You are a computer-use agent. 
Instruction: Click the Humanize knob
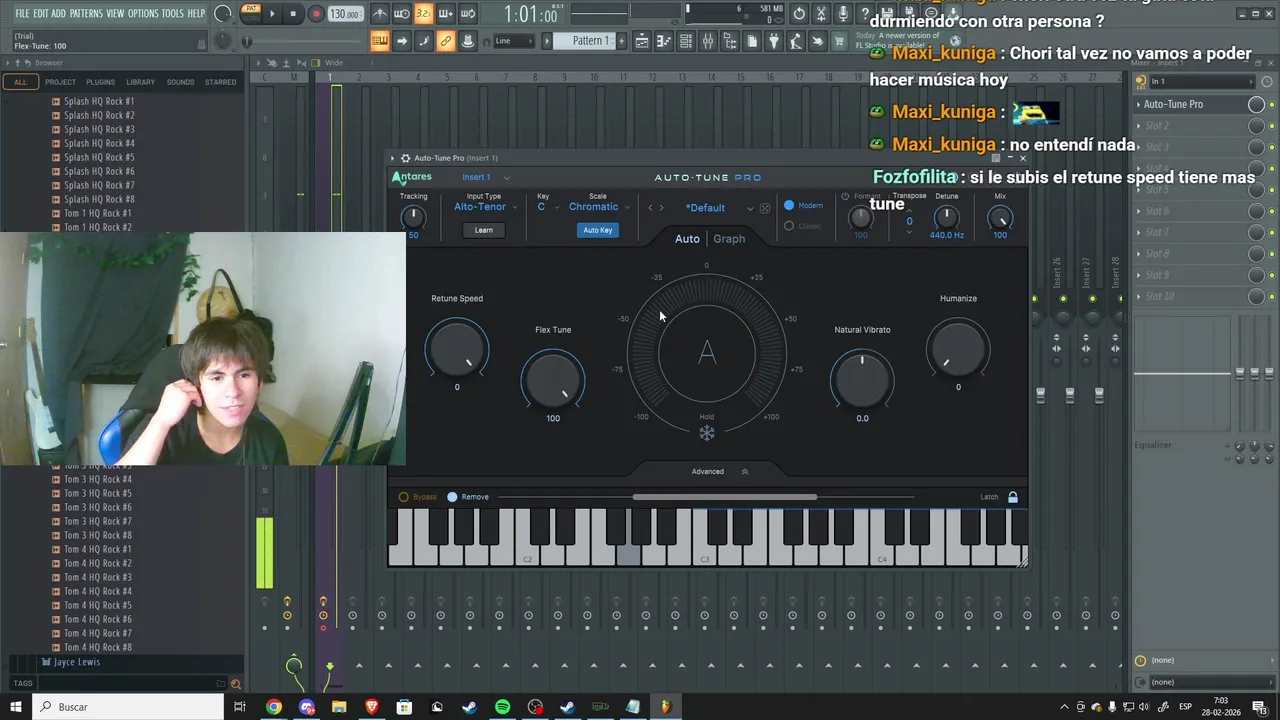(958, 349)
